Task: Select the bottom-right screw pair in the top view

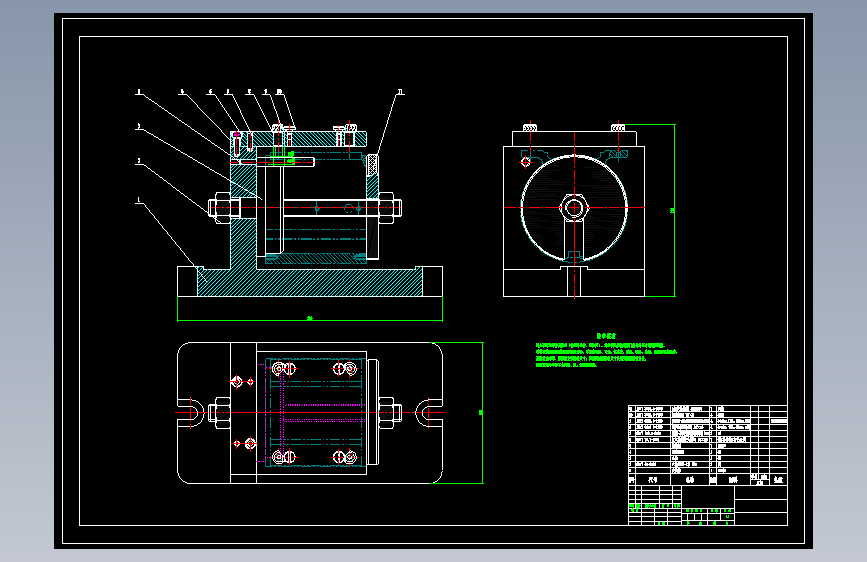Action: point(345,457)
